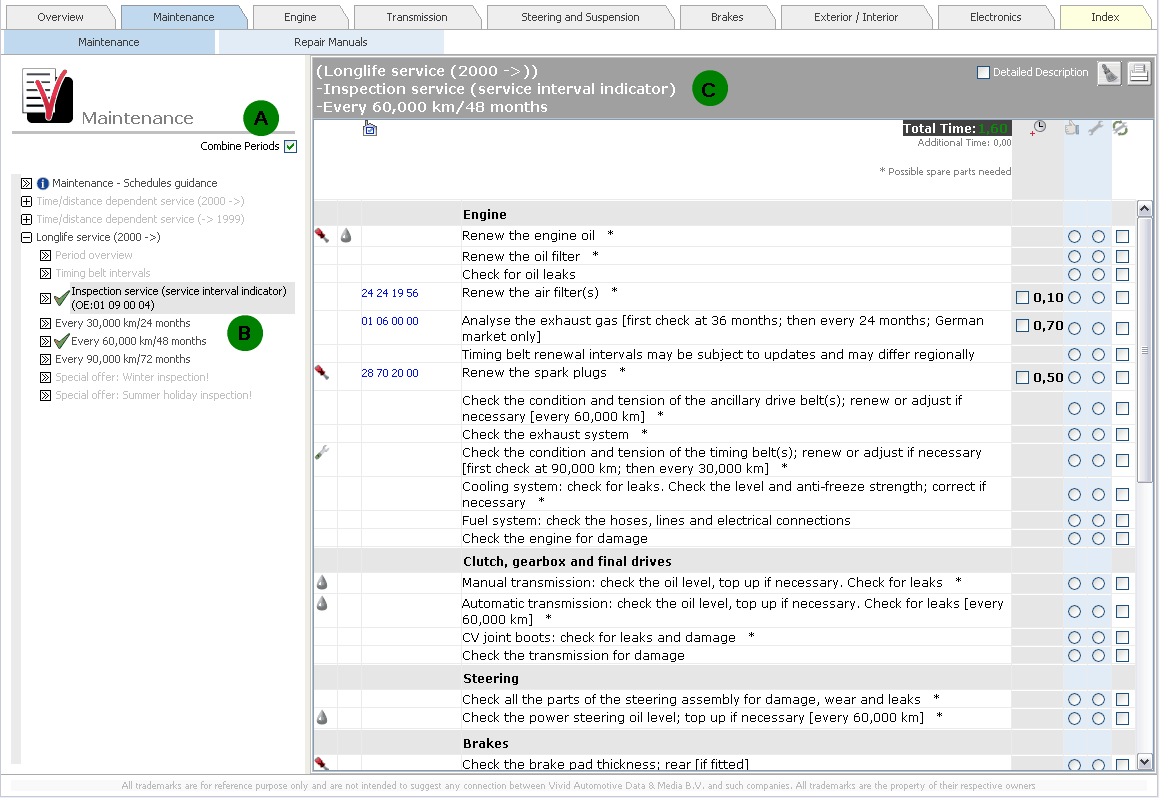This screenshot has width=1160, height=798.
Task: Select the thumbs-up radio for Renew the engine oil
Action: (1074, 237)
